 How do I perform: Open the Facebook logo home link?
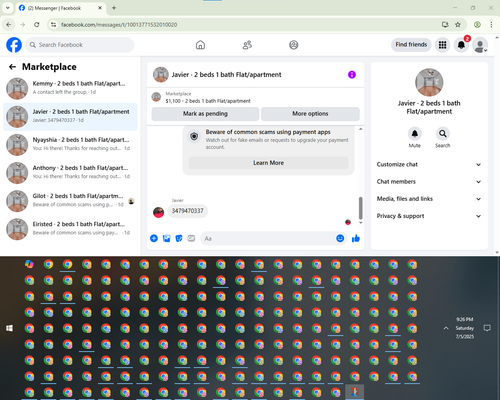[14, 45]
